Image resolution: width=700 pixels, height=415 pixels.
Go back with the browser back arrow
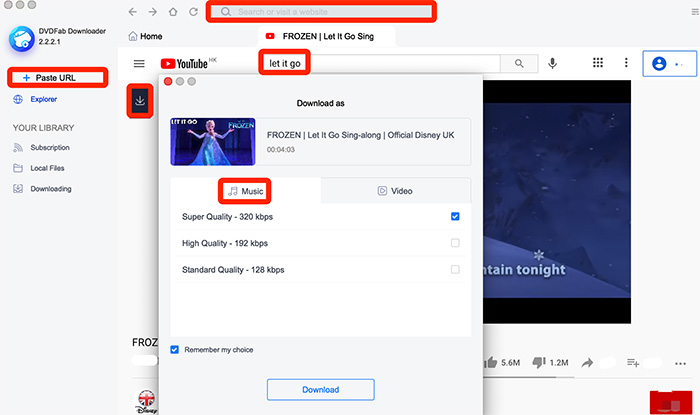coord(133,12)
